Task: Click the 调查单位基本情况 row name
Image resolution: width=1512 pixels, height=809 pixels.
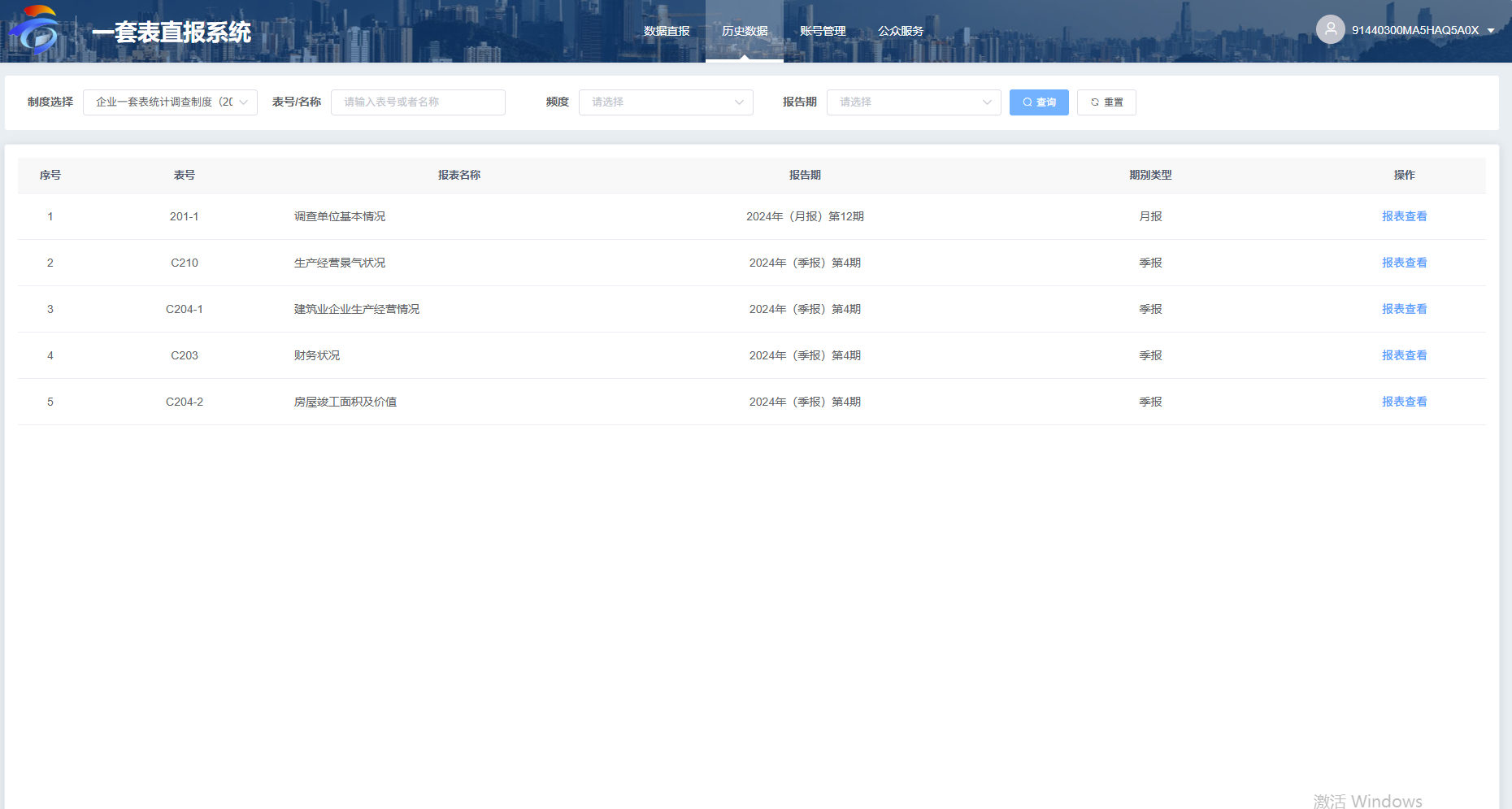Action: 340,216
